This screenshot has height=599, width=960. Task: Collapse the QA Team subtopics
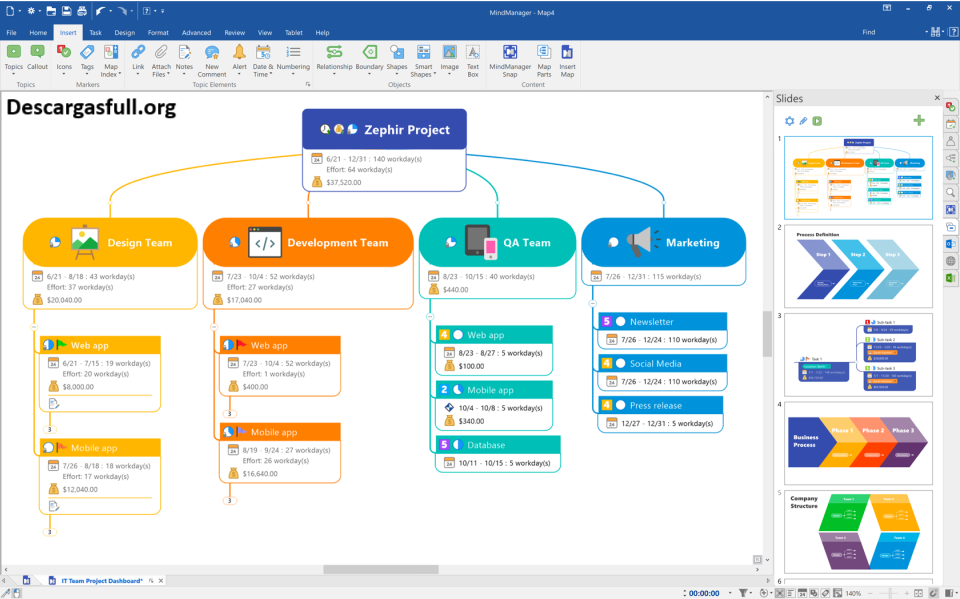430,316
